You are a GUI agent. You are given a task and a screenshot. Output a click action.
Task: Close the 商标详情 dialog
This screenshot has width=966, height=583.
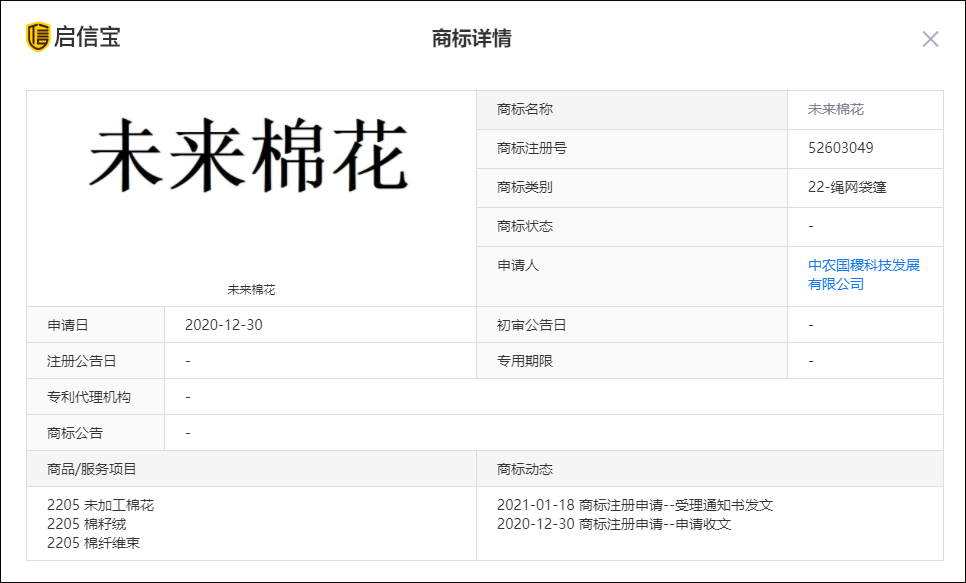click(x=931, y=39)
